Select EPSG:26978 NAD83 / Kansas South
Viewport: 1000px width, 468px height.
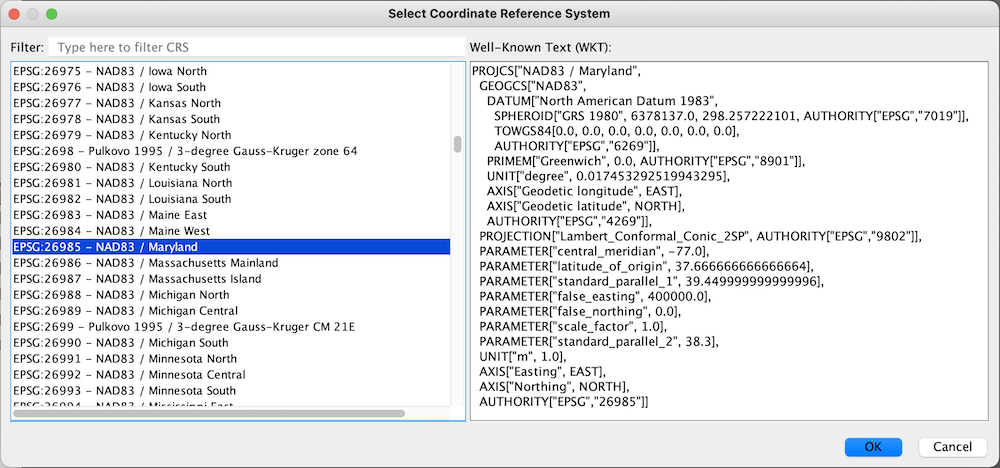click(231, 119)
